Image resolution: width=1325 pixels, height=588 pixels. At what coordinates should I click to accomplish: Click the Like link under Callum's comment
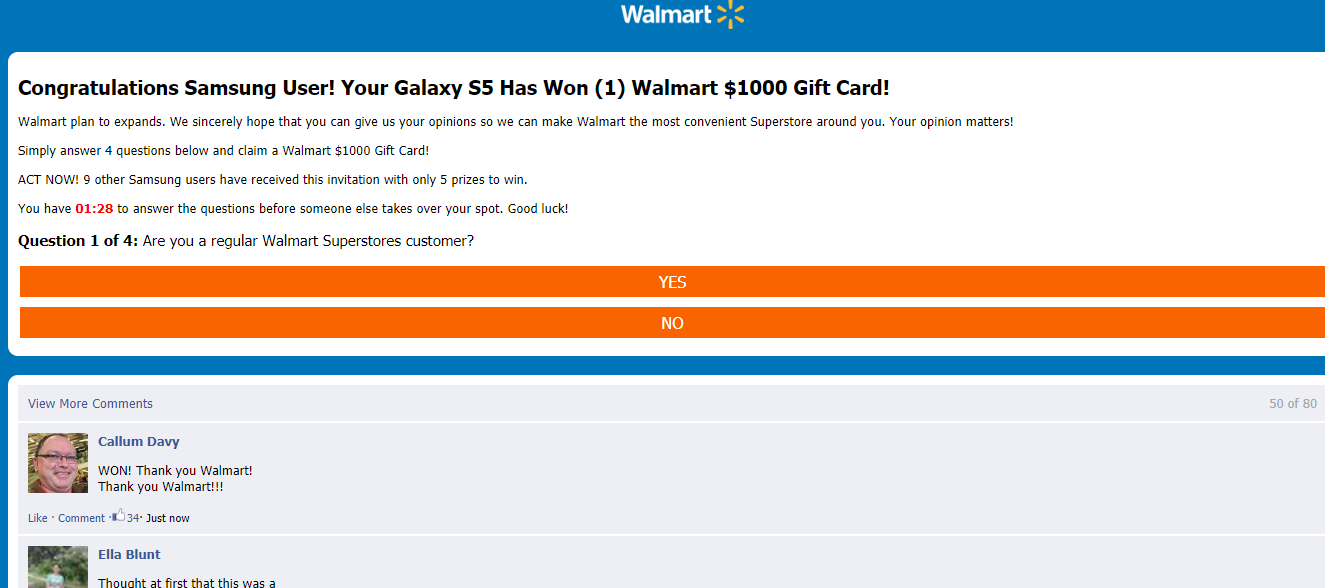click(37, 517)
